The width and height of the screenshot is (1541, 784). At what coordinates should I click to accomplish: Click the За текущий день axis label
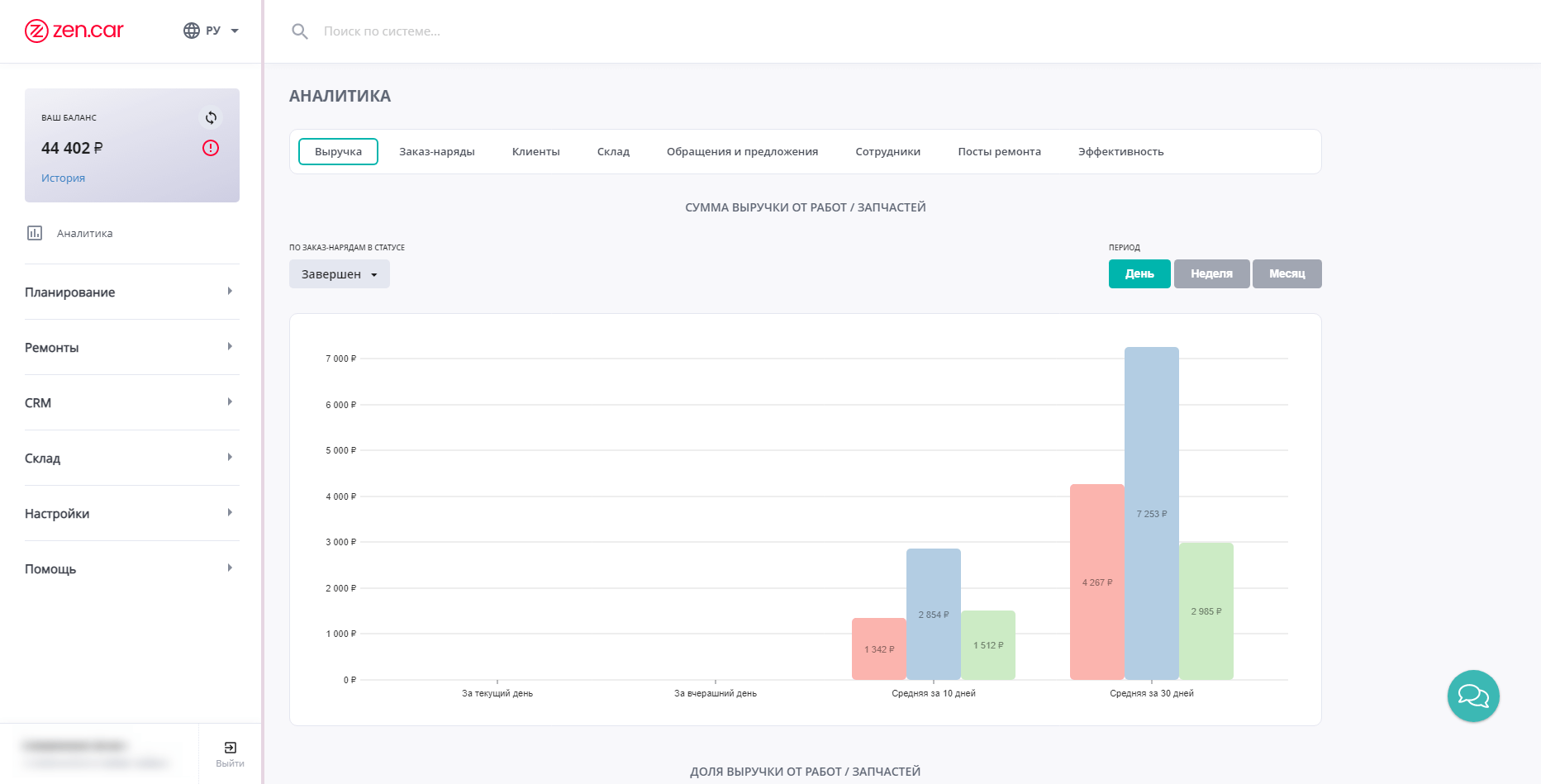[497, 693]
